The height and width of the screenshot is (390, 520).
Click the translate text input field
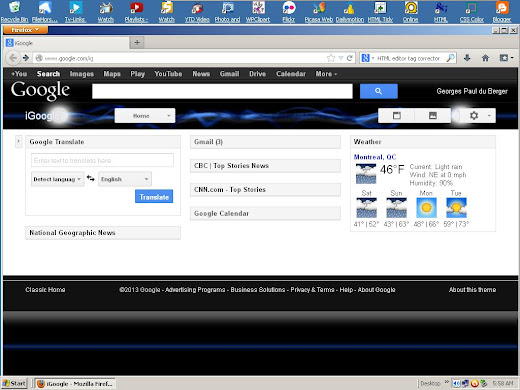click(102, 160)
